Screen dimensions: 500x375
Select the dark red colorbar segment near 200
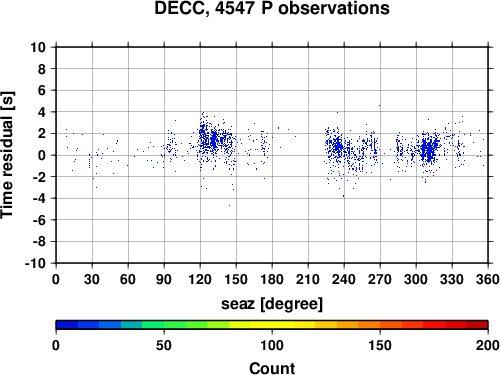coord(477,325)
